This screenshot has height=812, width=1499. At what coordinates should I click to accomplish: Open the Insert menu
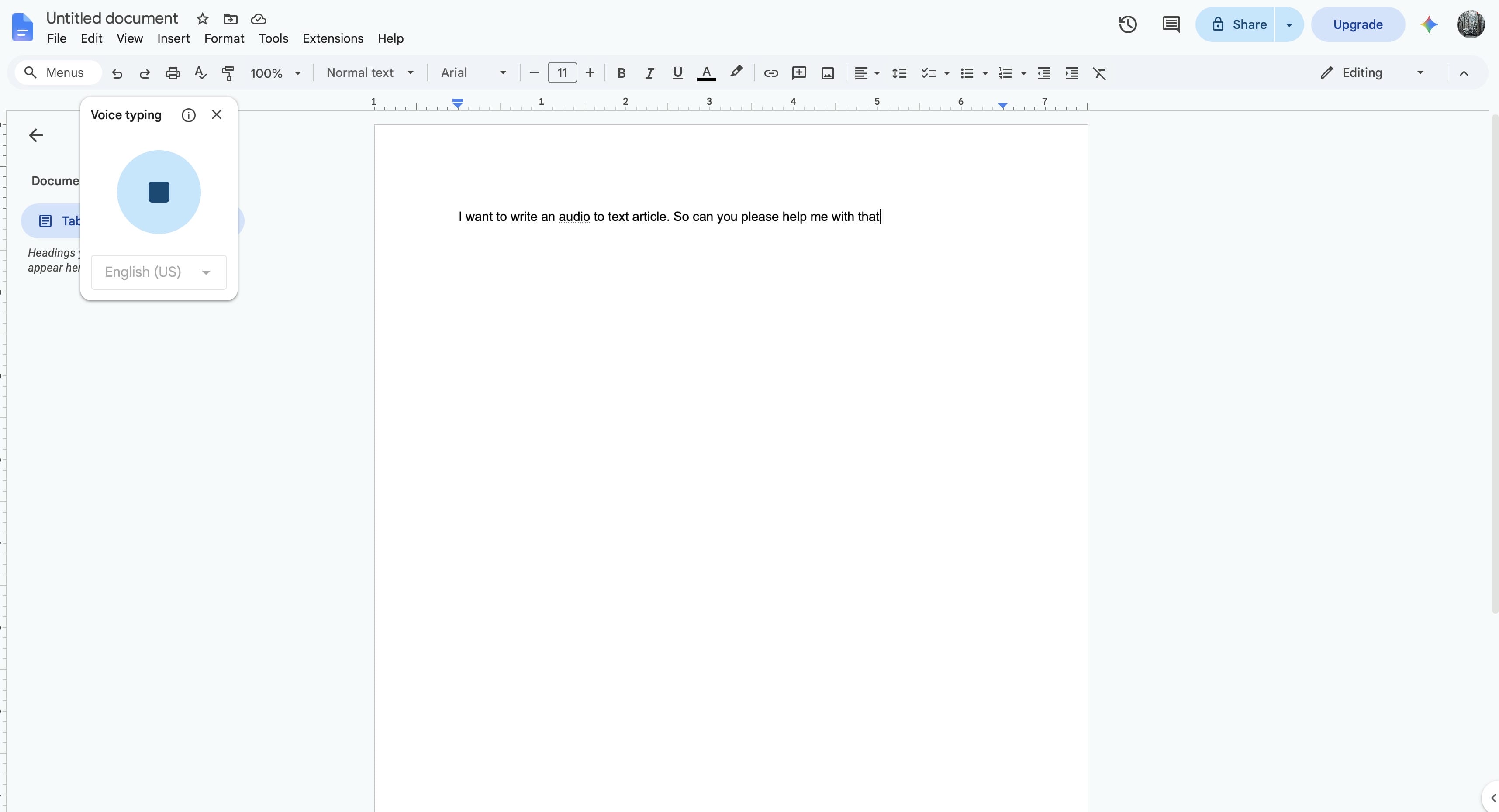[173, 38]
